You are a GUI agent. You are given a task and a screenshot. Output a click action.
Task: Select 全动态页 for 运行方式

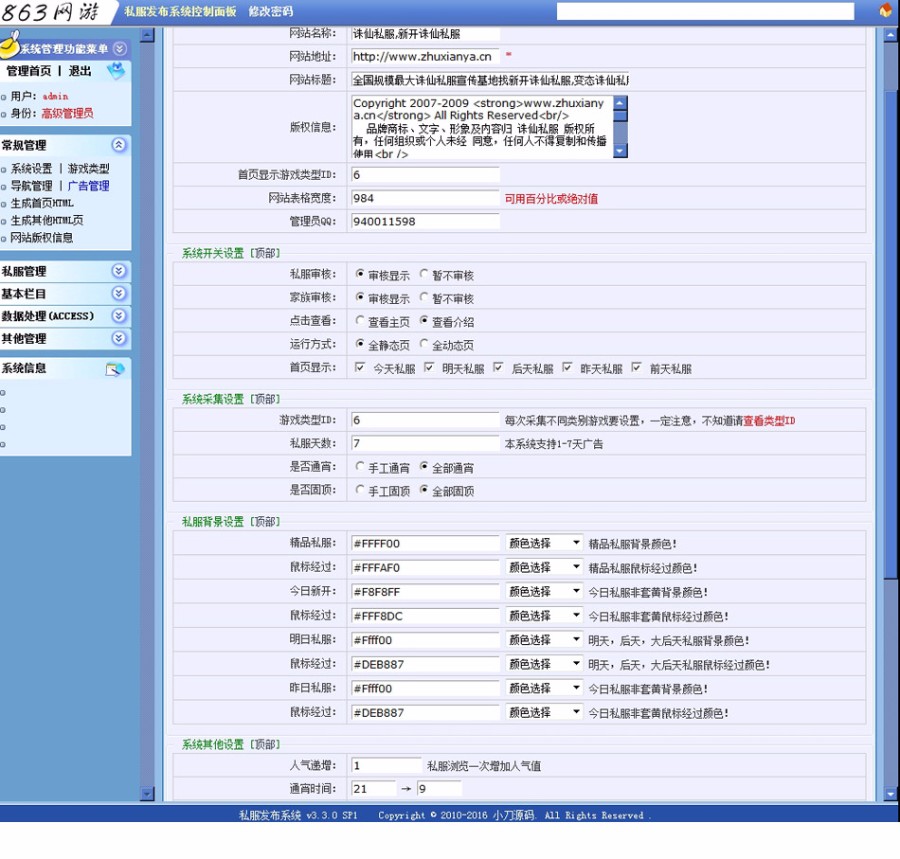[424, 344]
